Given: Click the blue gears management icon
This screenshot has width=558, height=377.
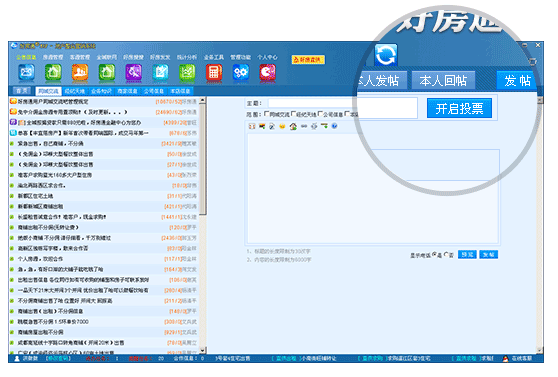Looking at the screenshot, I should point(241,72).
